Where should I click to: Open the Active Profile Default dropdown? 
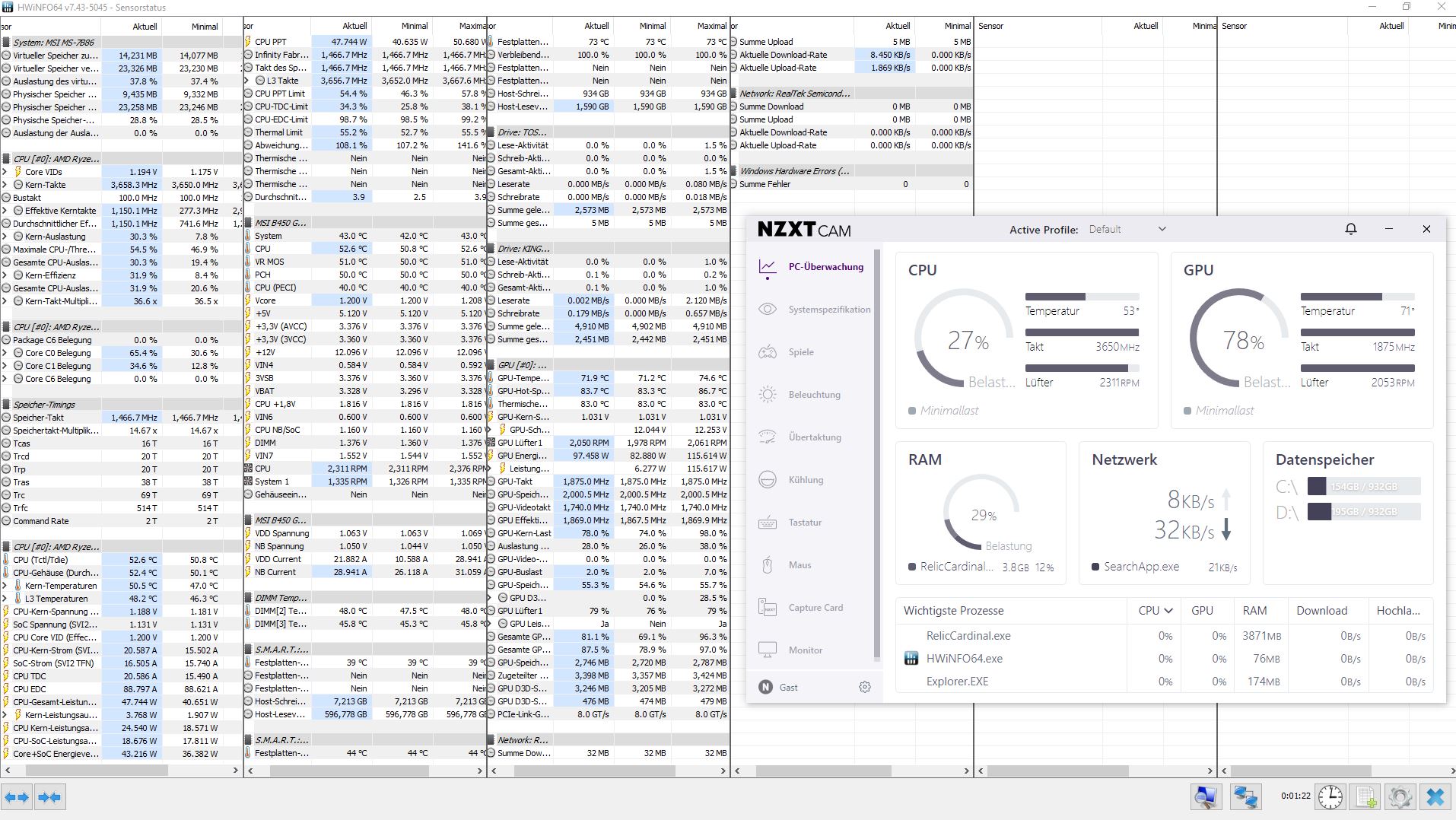(x=1127, y=229)
